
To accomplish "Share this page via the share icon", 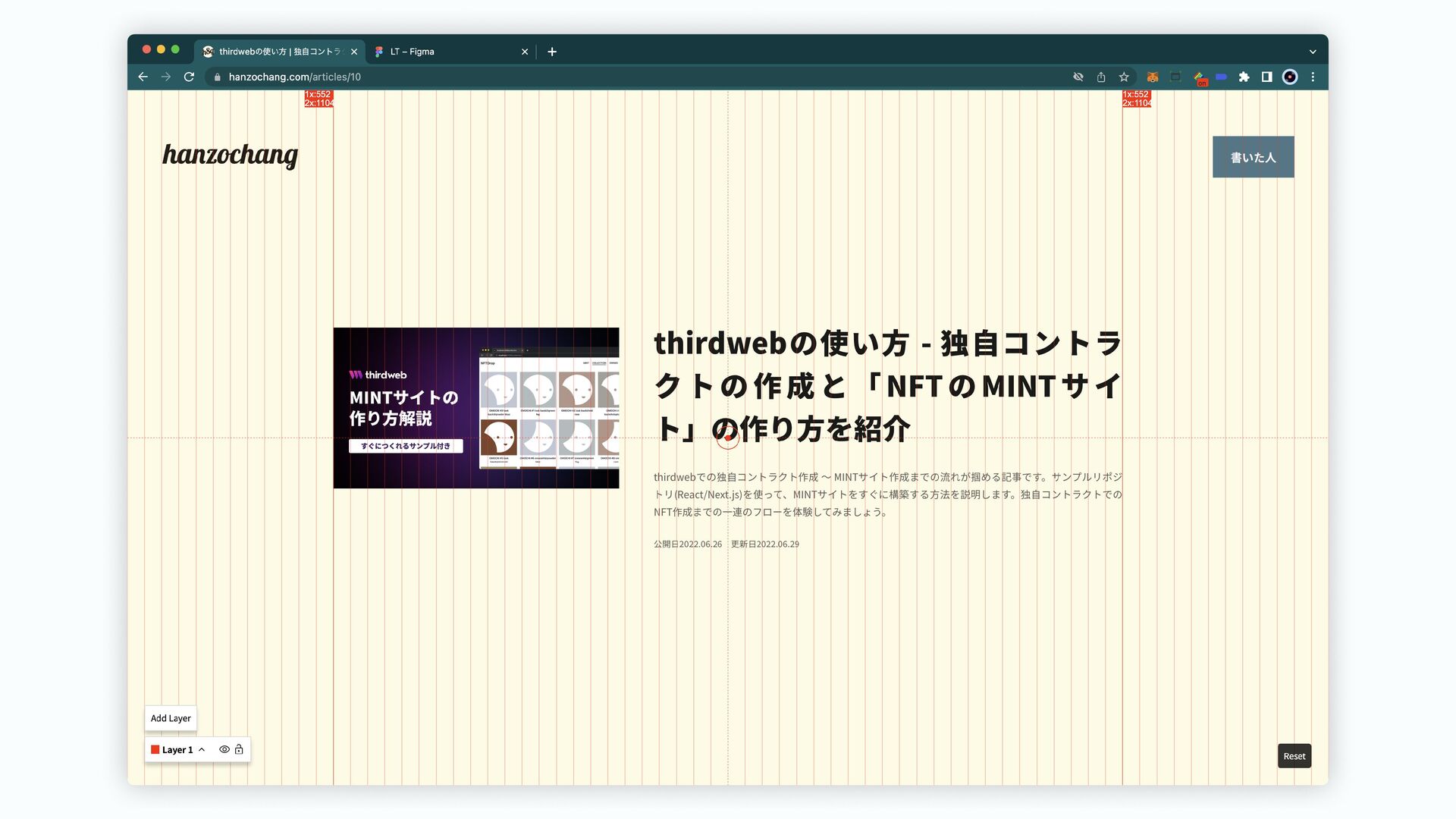I will coord(1101,77).
